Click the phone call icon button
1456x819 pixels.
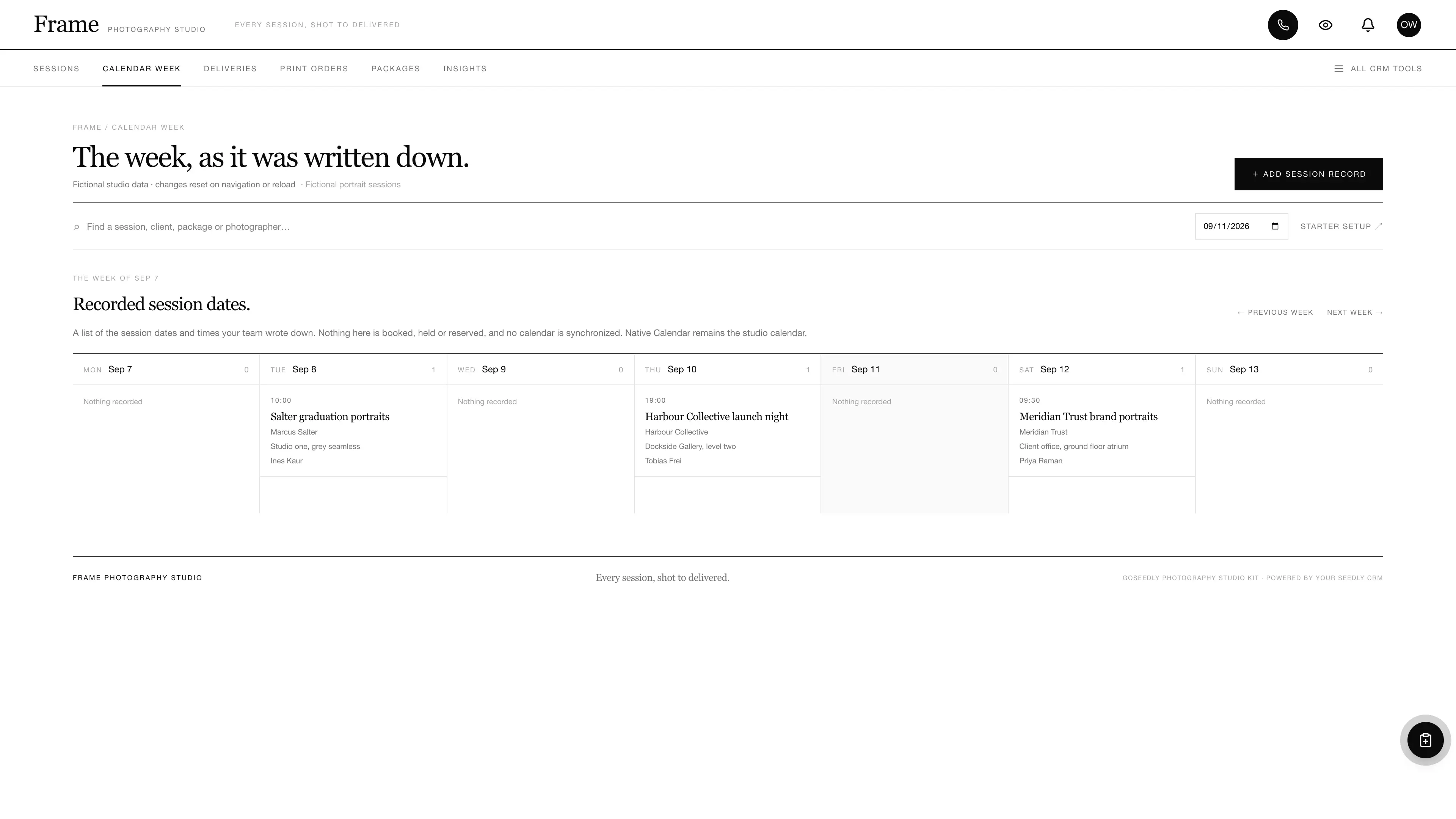coord(1282,25)
